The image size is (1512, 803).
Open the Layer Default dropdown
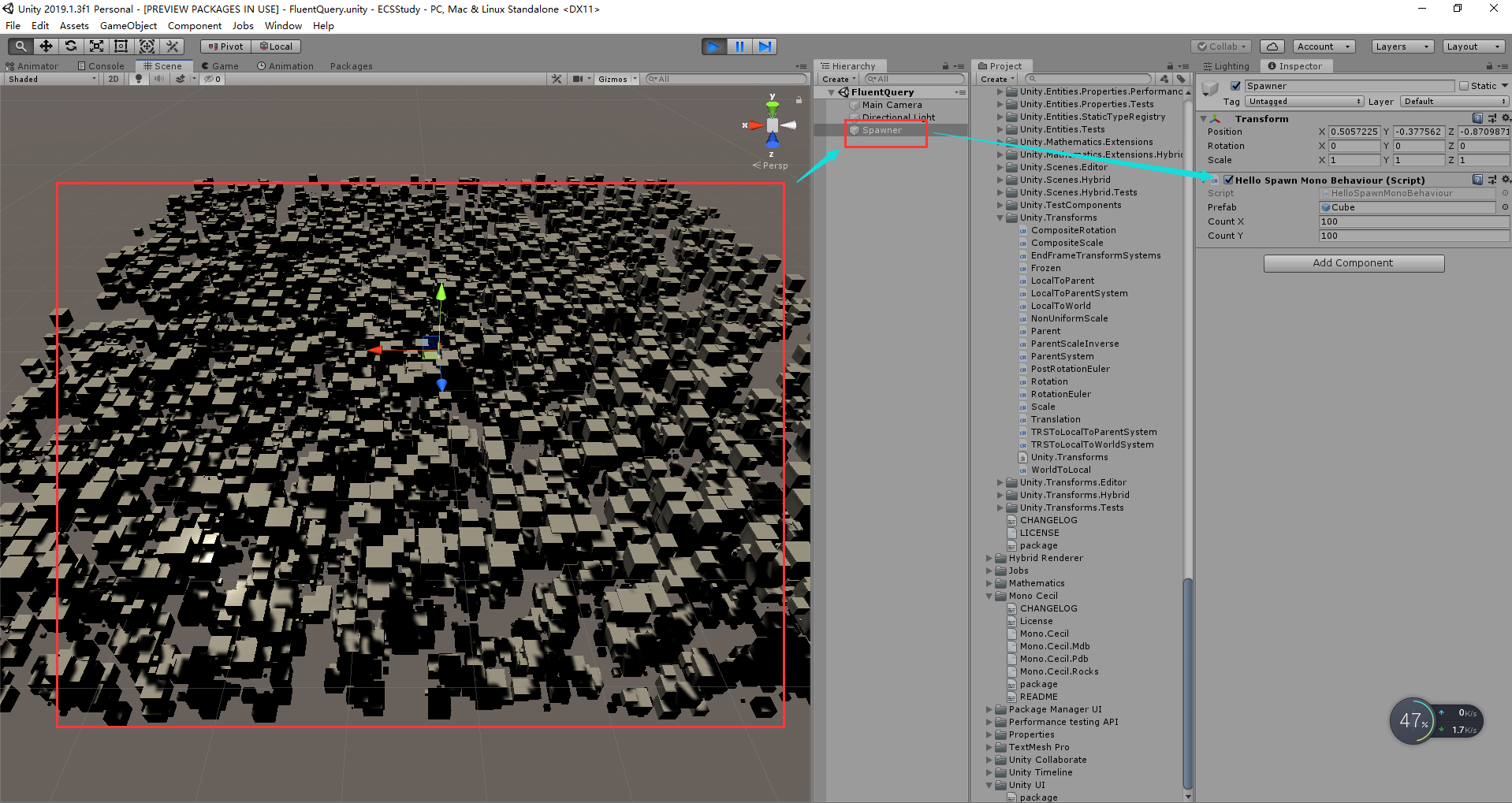[1454, 102]
